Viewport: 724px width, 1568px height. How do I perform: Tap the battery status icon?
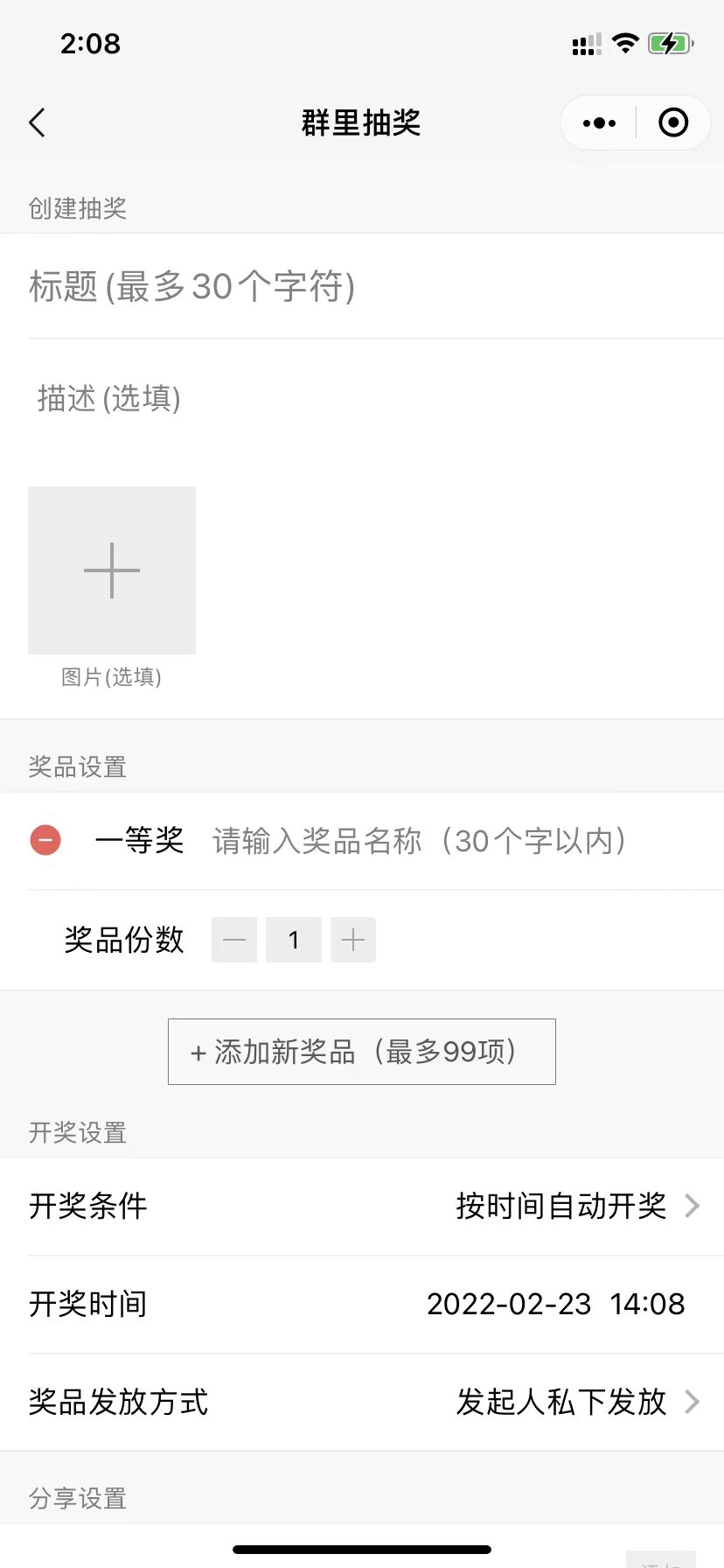coord(671,43)
